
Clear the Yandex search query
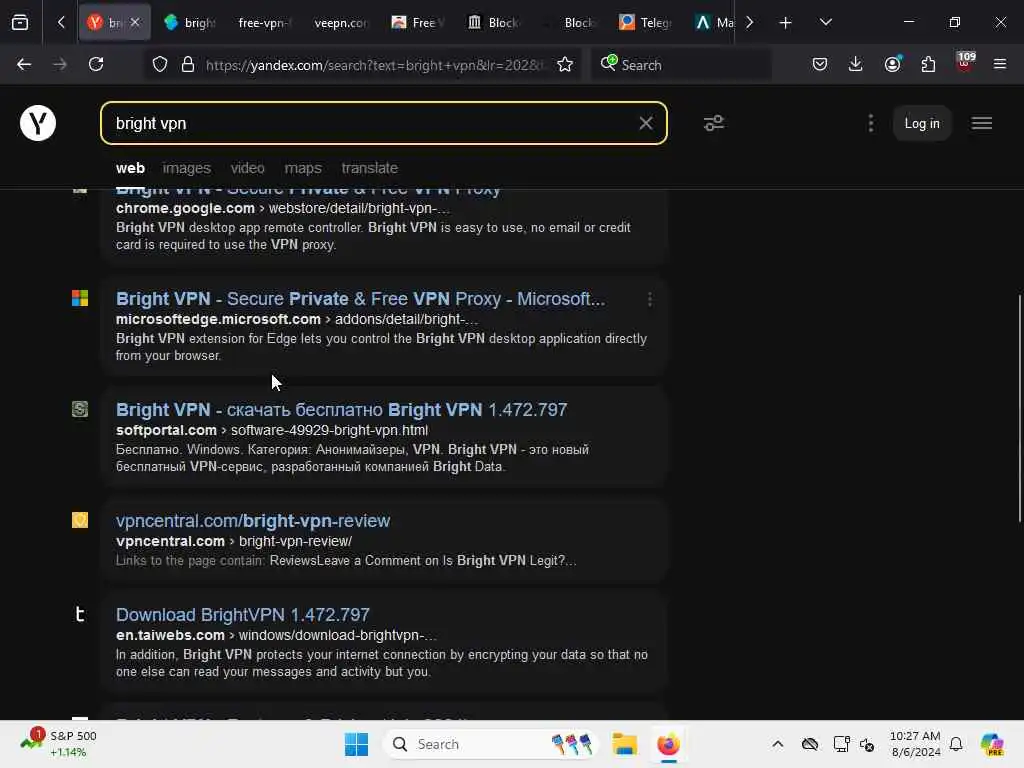coord(645,123)
